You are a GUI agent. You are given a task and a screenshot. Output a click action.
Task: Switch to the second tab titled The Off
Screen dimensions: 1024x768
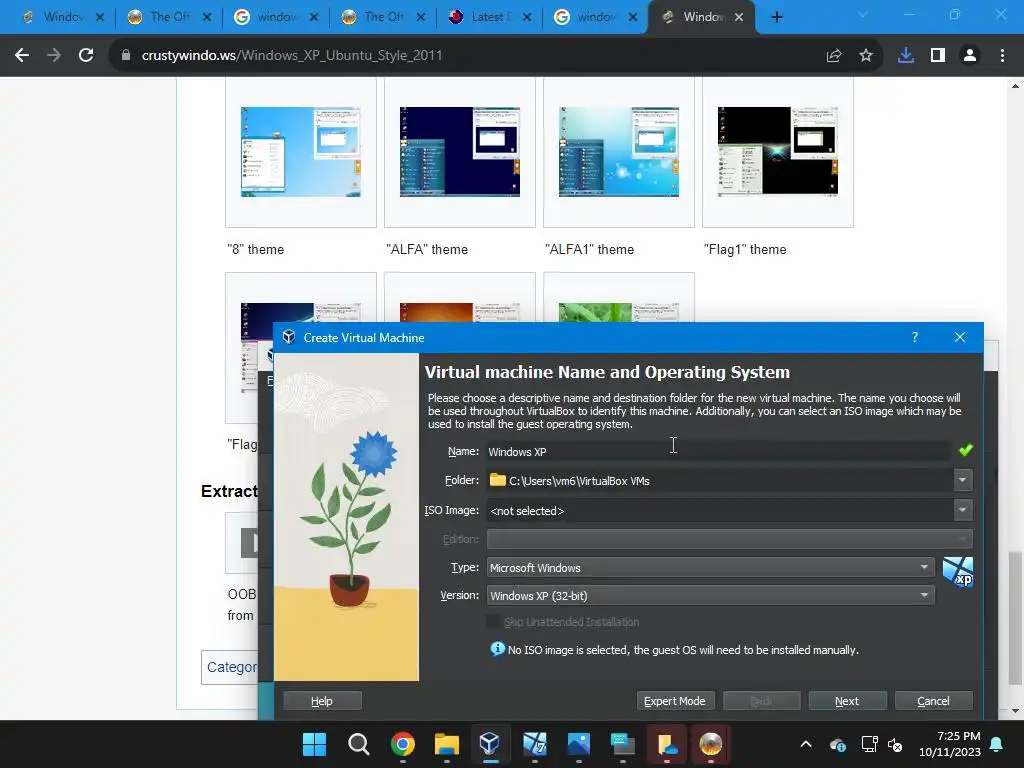tap(168, 18)
